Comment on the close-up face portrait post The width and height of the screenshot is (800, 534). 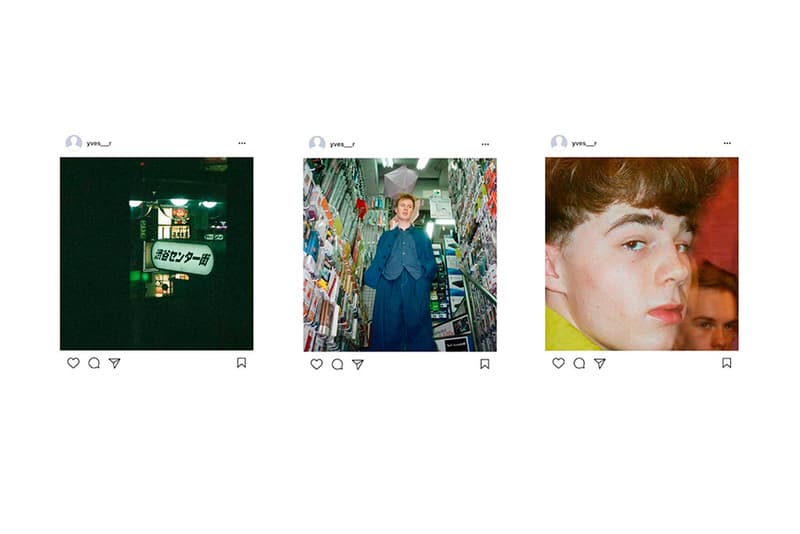tap(579, 363)
